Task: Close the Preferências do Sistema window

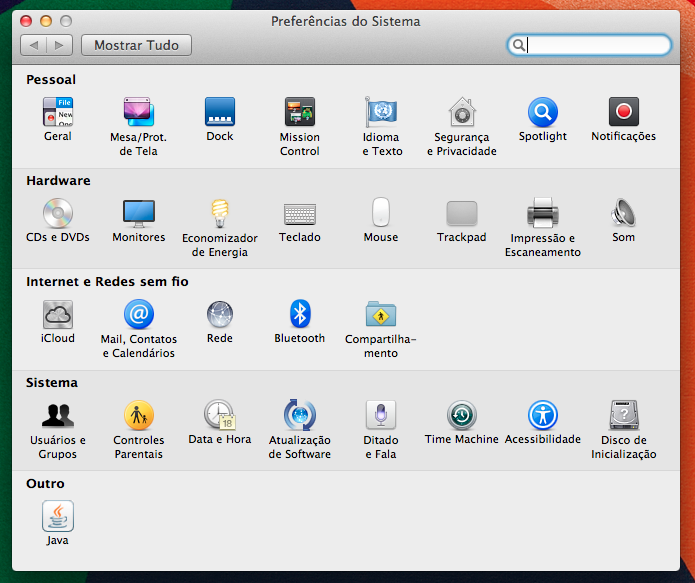Action: click(26, 21)
